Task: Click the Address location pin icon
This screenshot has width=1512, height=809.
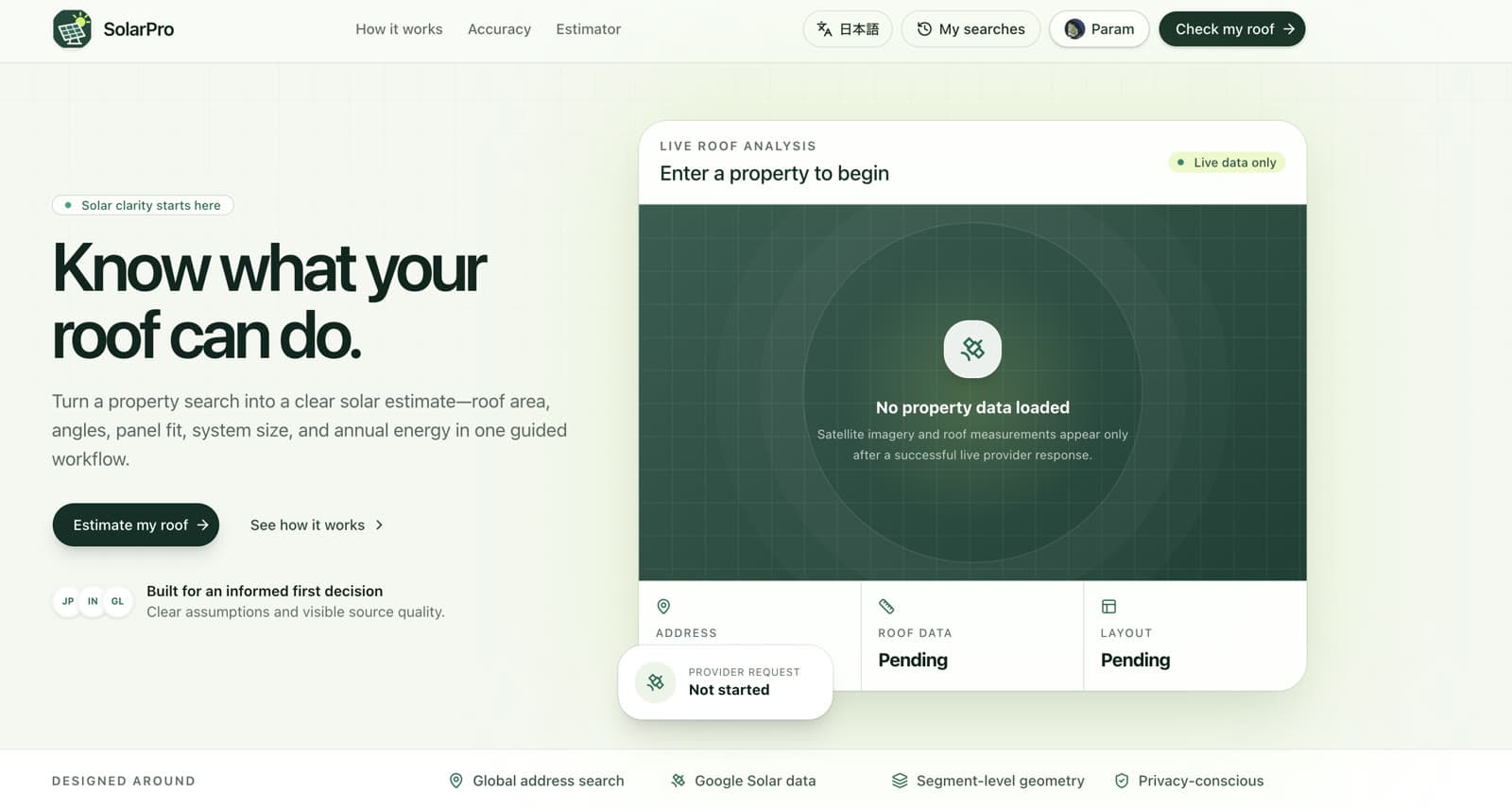Action: point(663,606)
